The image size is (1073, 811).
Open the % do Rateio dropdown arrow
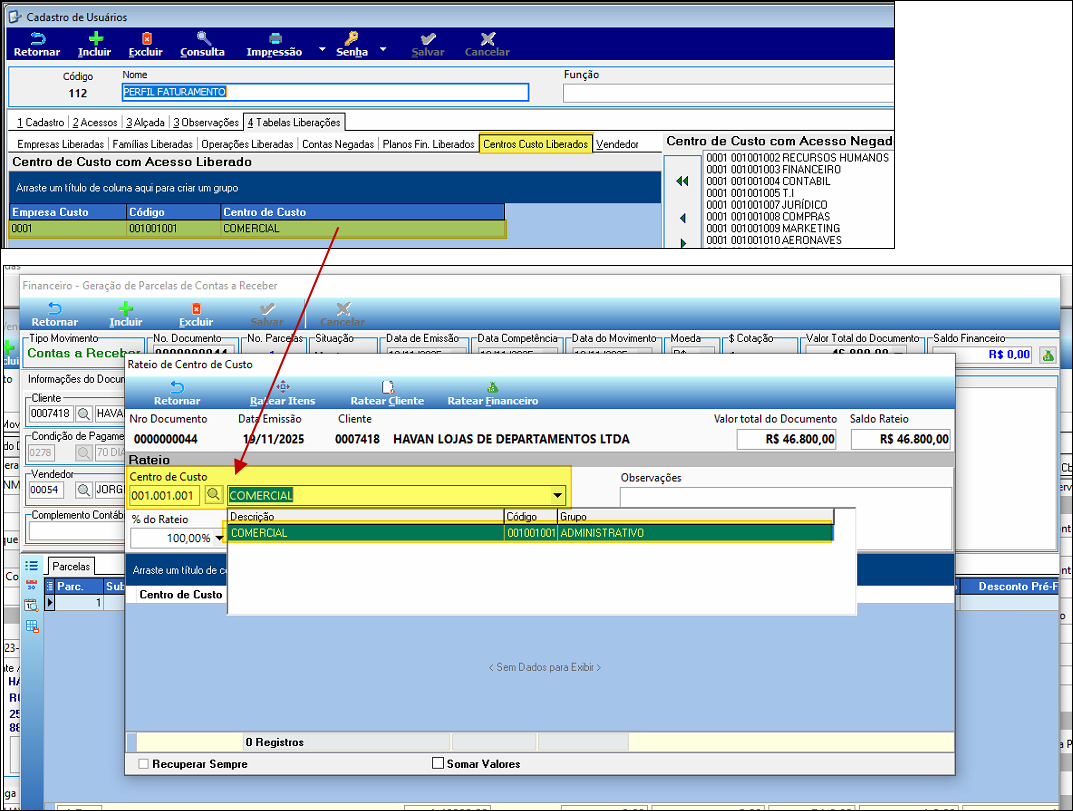coord(219,539)
